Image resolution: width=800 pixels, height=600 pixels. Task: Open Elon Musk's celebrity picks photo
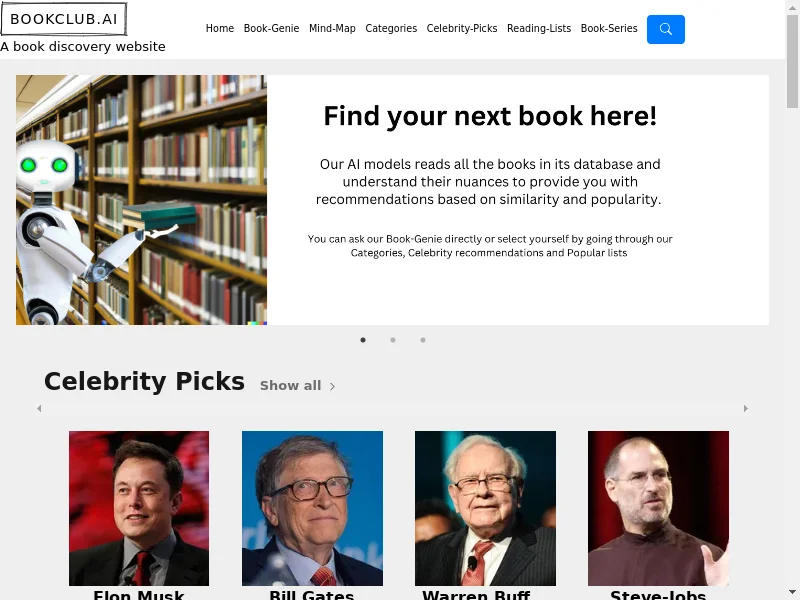[139, 508]
